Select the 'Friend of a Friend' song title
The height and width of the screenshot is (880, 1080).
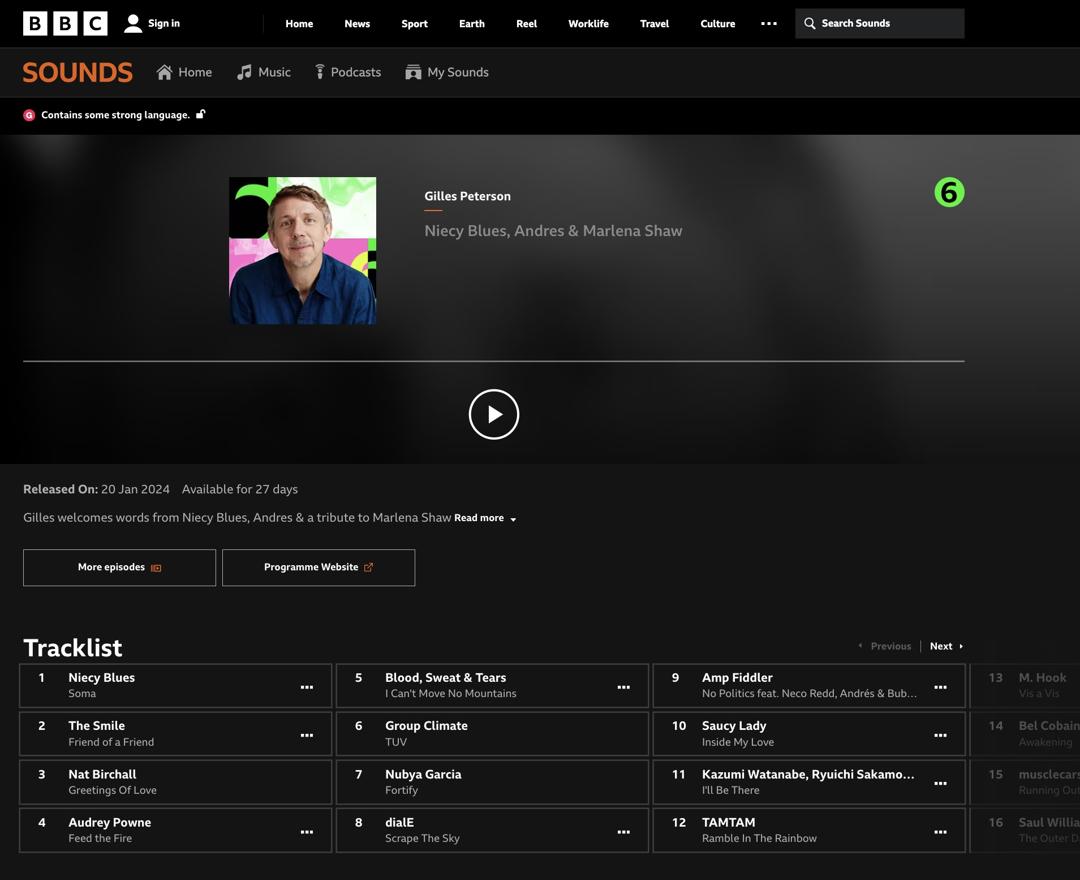pos(111,742)
